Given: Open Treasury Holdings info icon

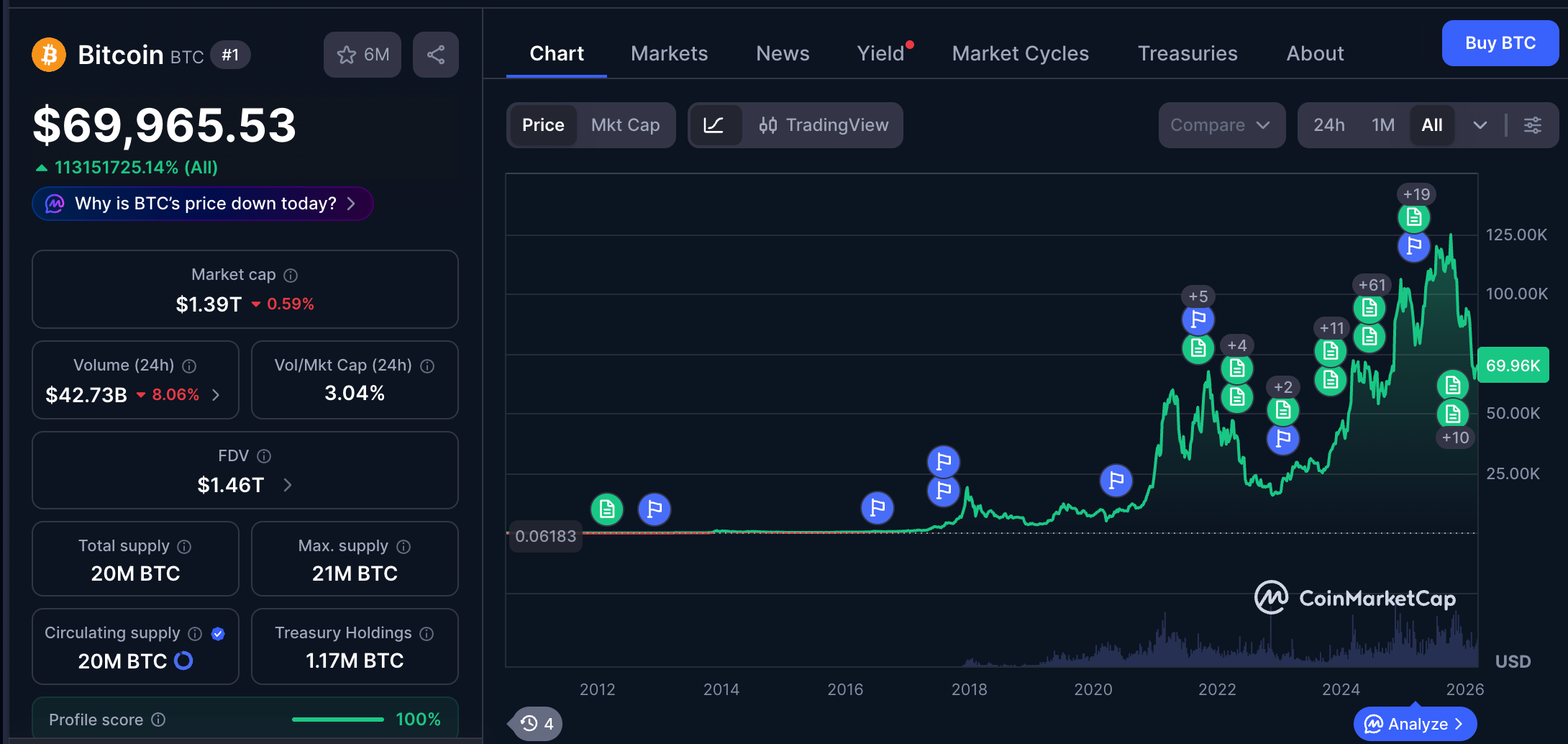Looking at the screenshot, I should coord(427,633).
